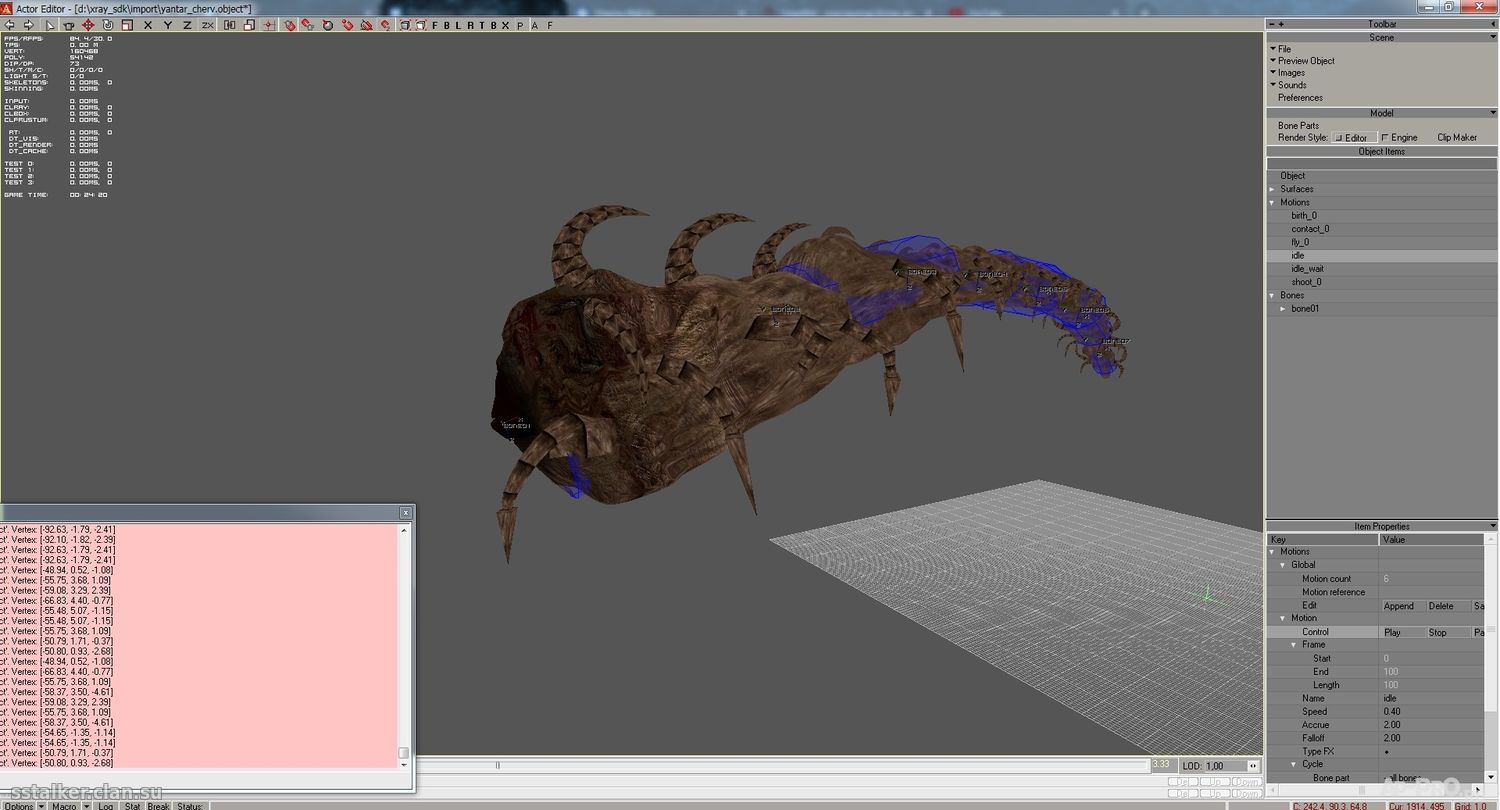Click the reset X view button
The width and height of the screenshot is (1500, 810).
click(505, 24)
